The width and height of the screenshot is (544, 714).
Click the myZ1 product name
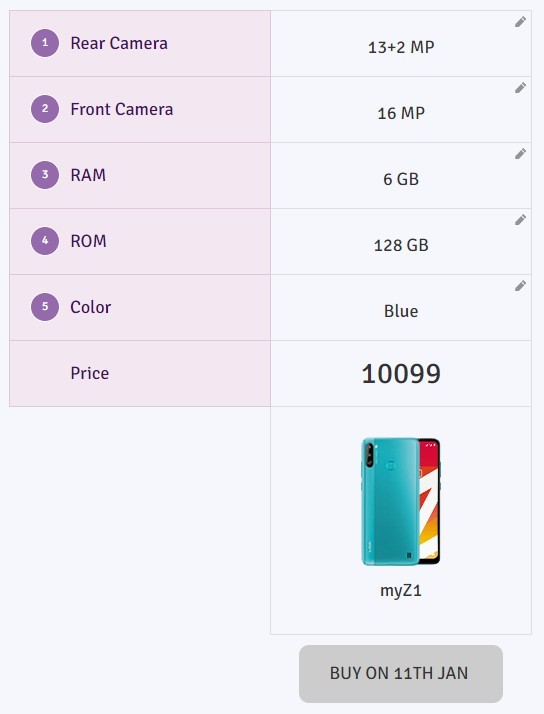[x=401, y=591]
